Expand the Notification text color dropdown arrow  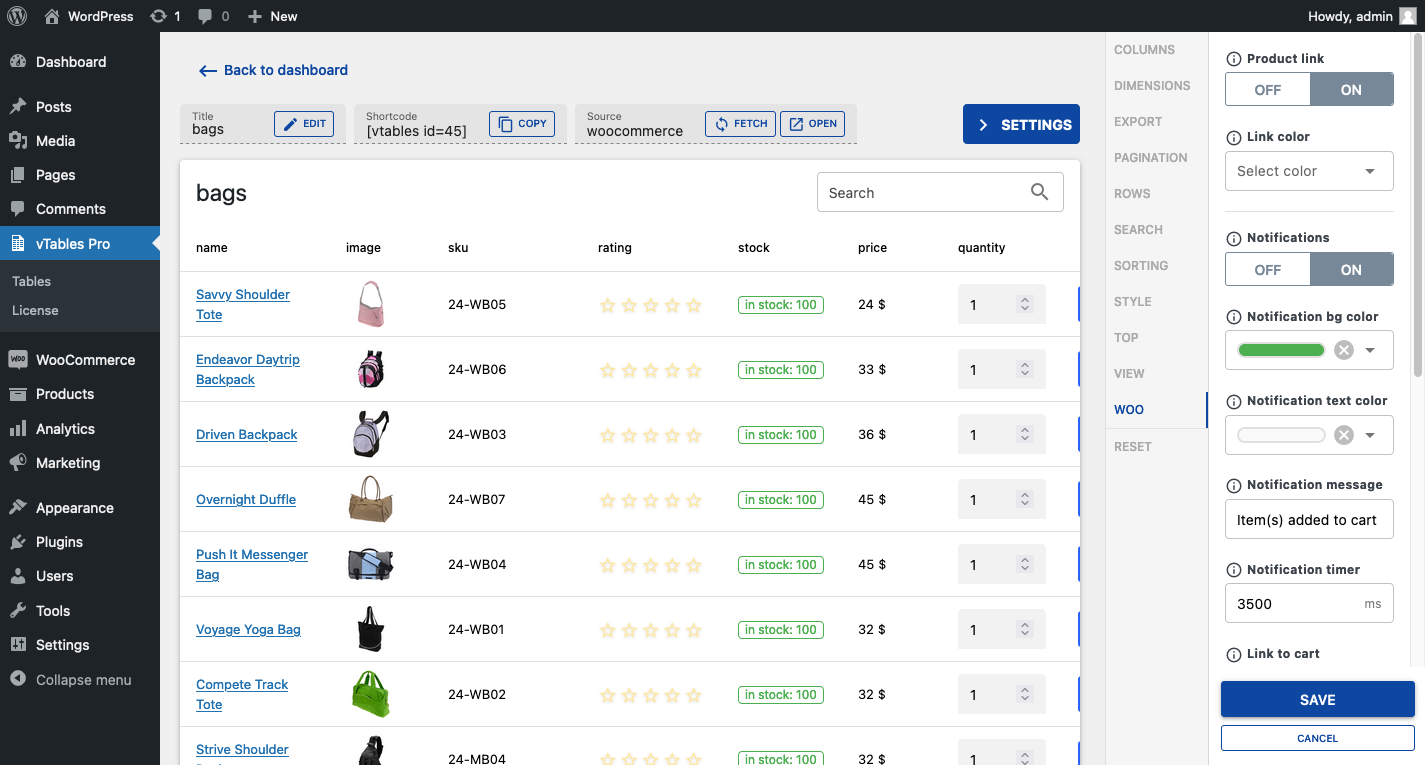coord(1371,435)
